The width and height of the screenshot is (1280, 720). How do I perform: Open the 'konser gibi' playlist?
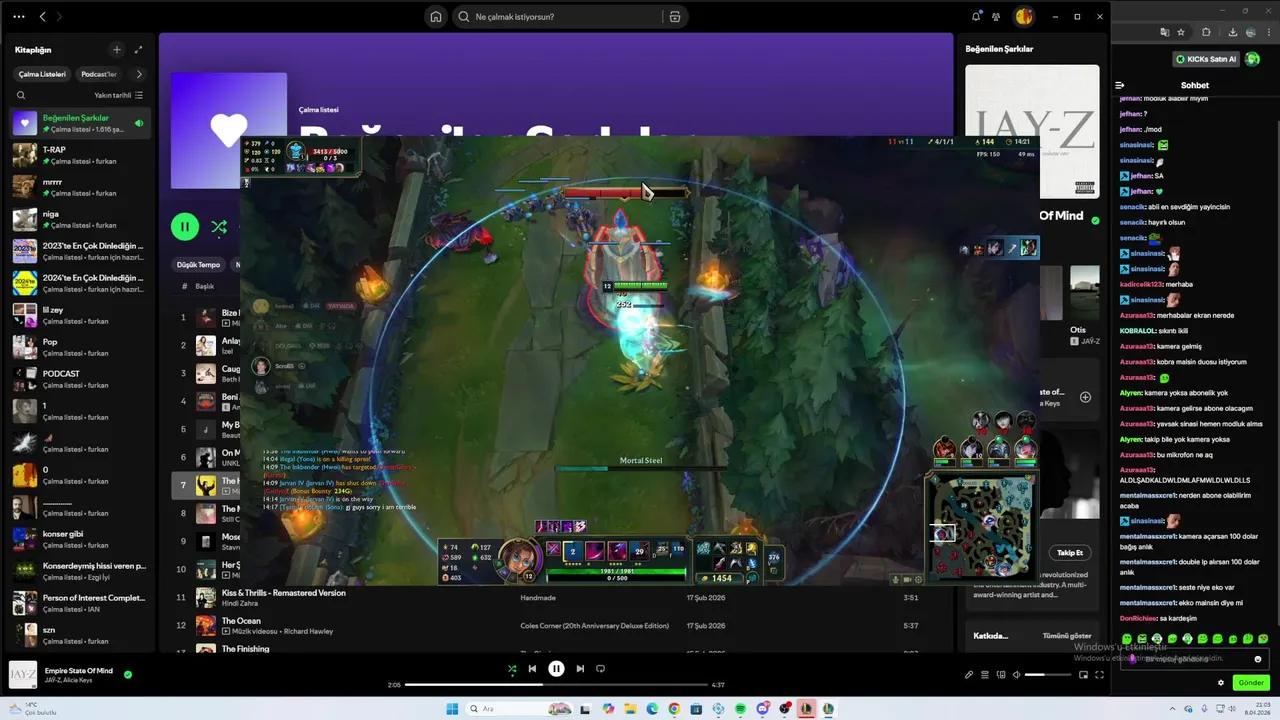81,539
